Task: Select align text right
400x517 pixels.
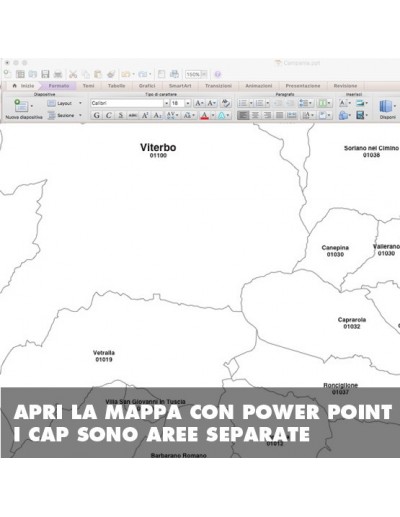Action: 267,115
